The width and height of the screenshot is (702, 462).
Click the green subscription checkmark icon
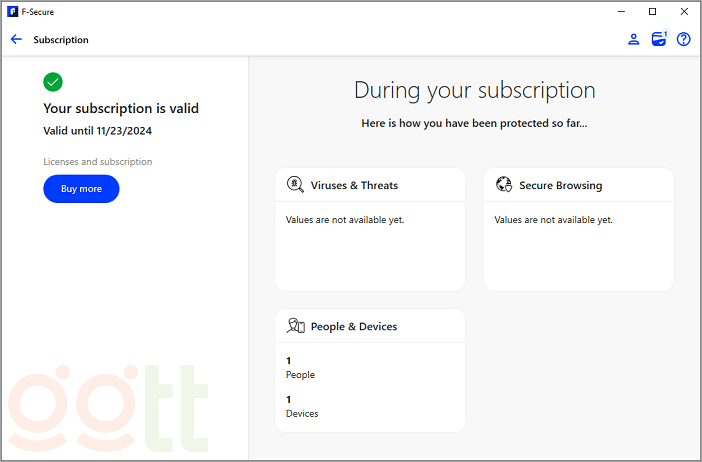click(x=53, y=82)
